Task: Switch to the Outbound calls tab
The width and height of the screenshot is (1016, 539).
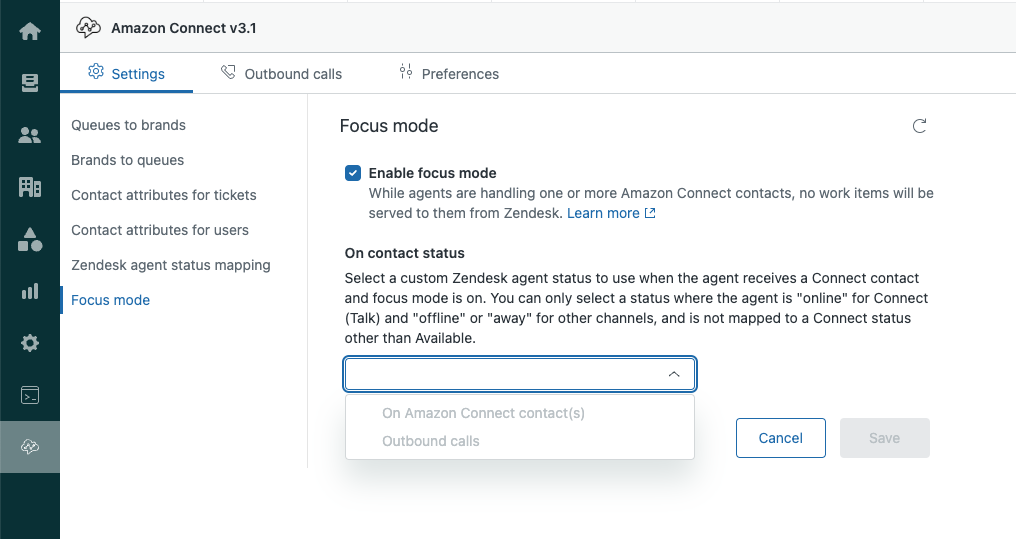Action: (x=282, y=74)
